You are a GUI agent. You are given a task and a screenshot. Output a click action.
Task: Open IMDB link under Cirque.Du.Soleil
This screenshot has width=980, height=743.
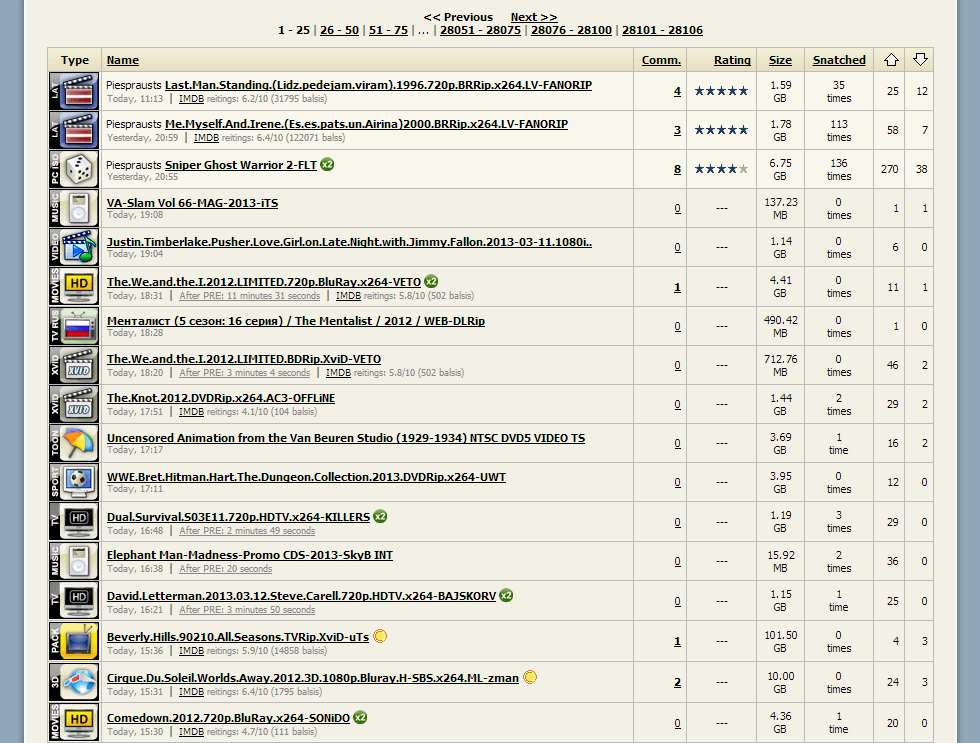191,692
